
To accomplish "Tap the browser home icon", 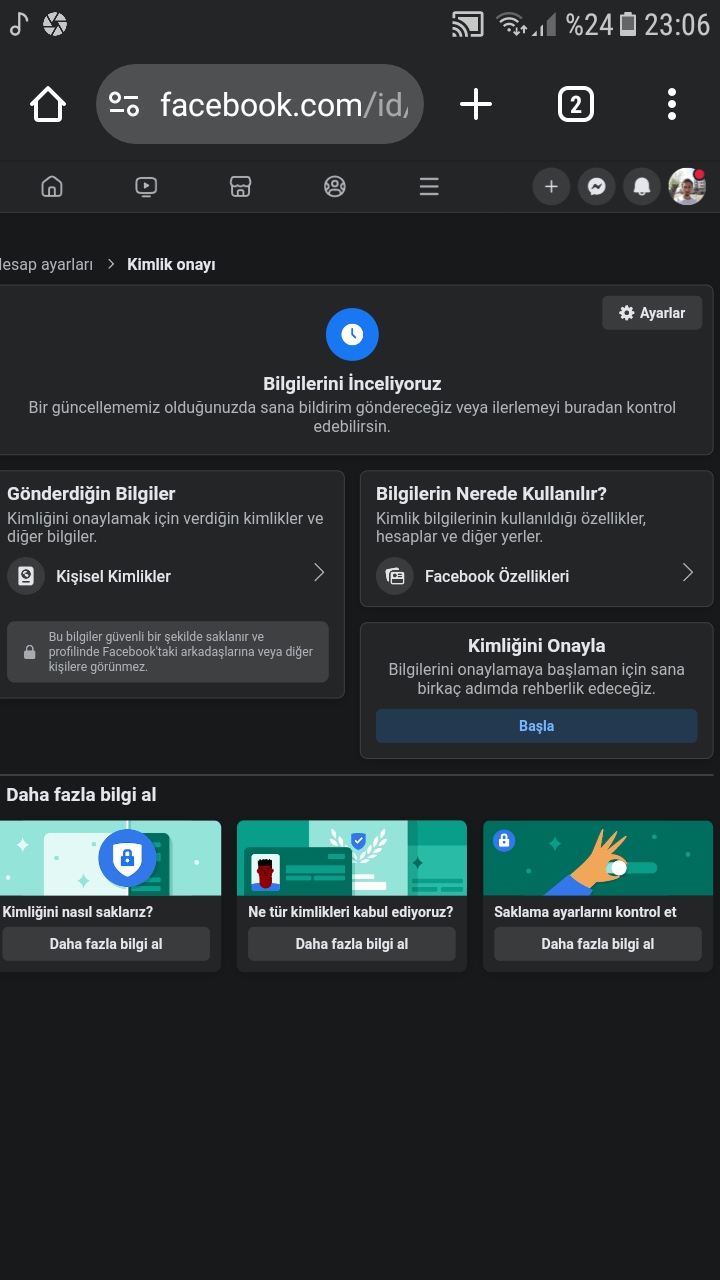I will [48, 104].
